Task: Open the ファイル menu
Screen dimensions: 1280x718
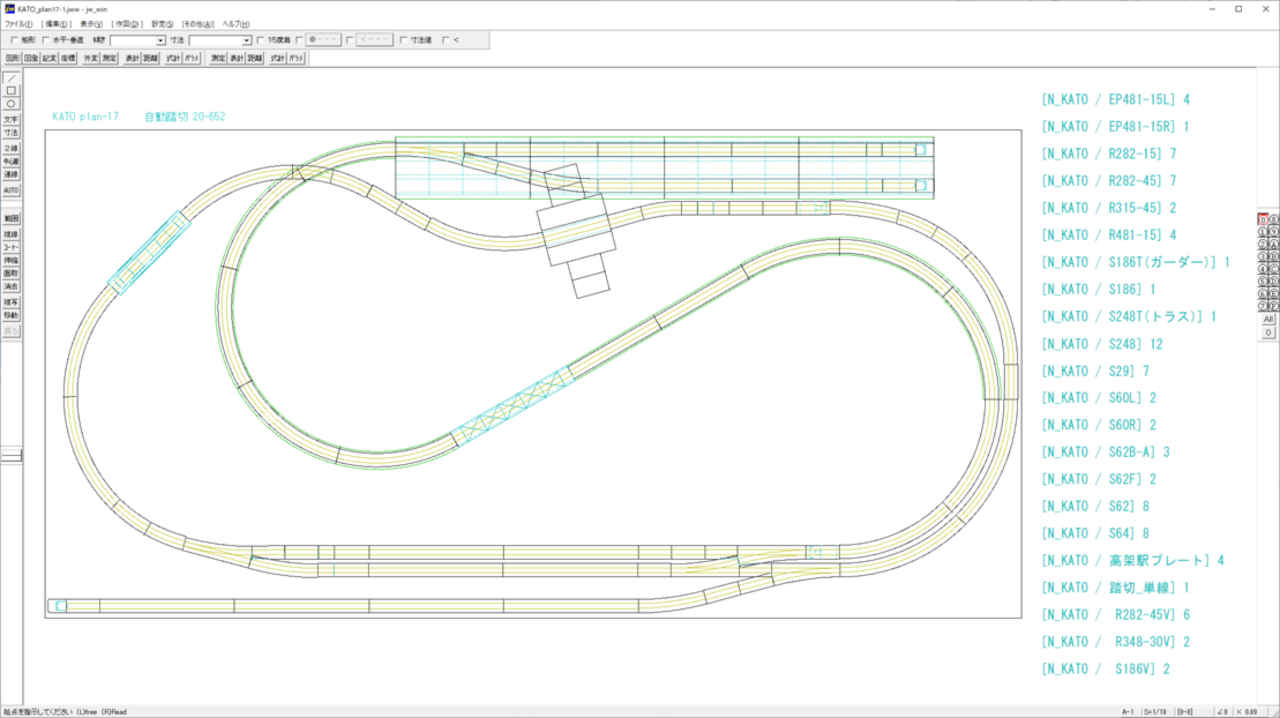Action: click(18, 23)
